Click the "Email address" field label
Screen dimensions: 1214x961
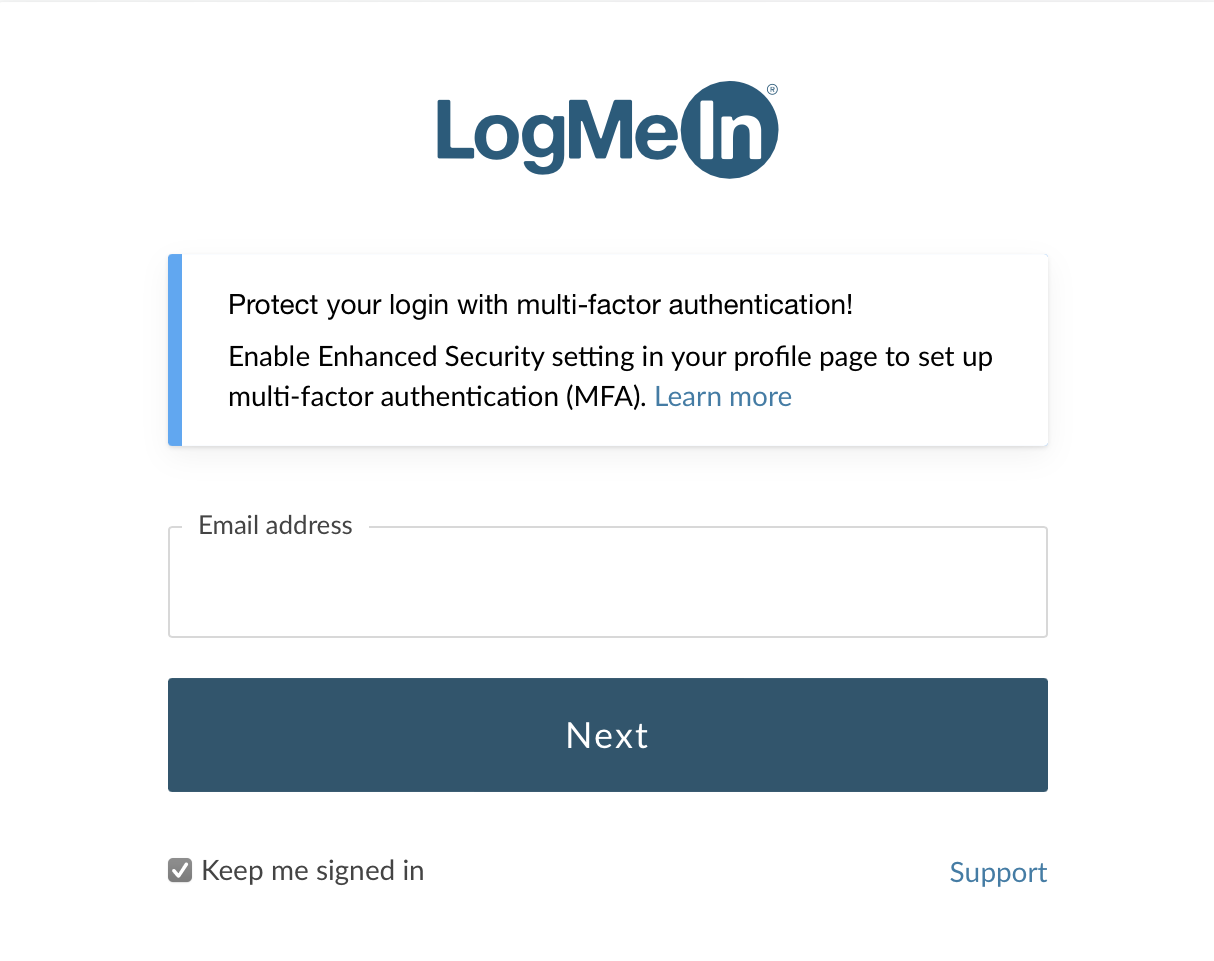click(x=275, y=526)
